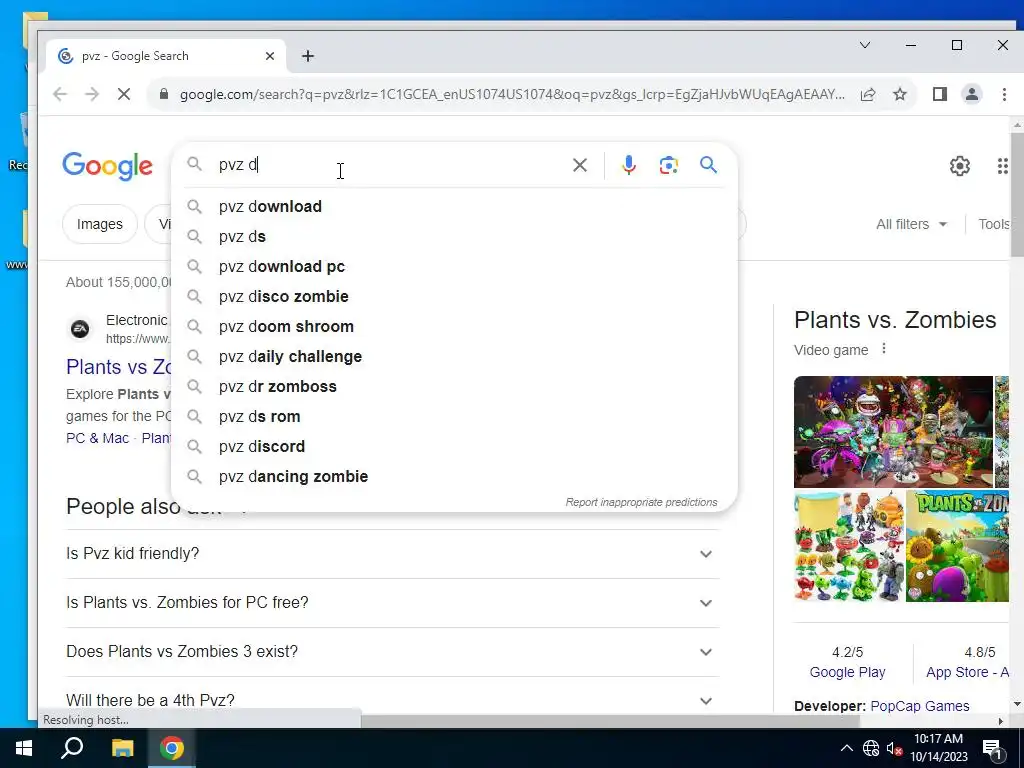Open Google settings gear icon
This screenshot has height=768, width=1024.
pyautogui.click(x=959, y=166)
